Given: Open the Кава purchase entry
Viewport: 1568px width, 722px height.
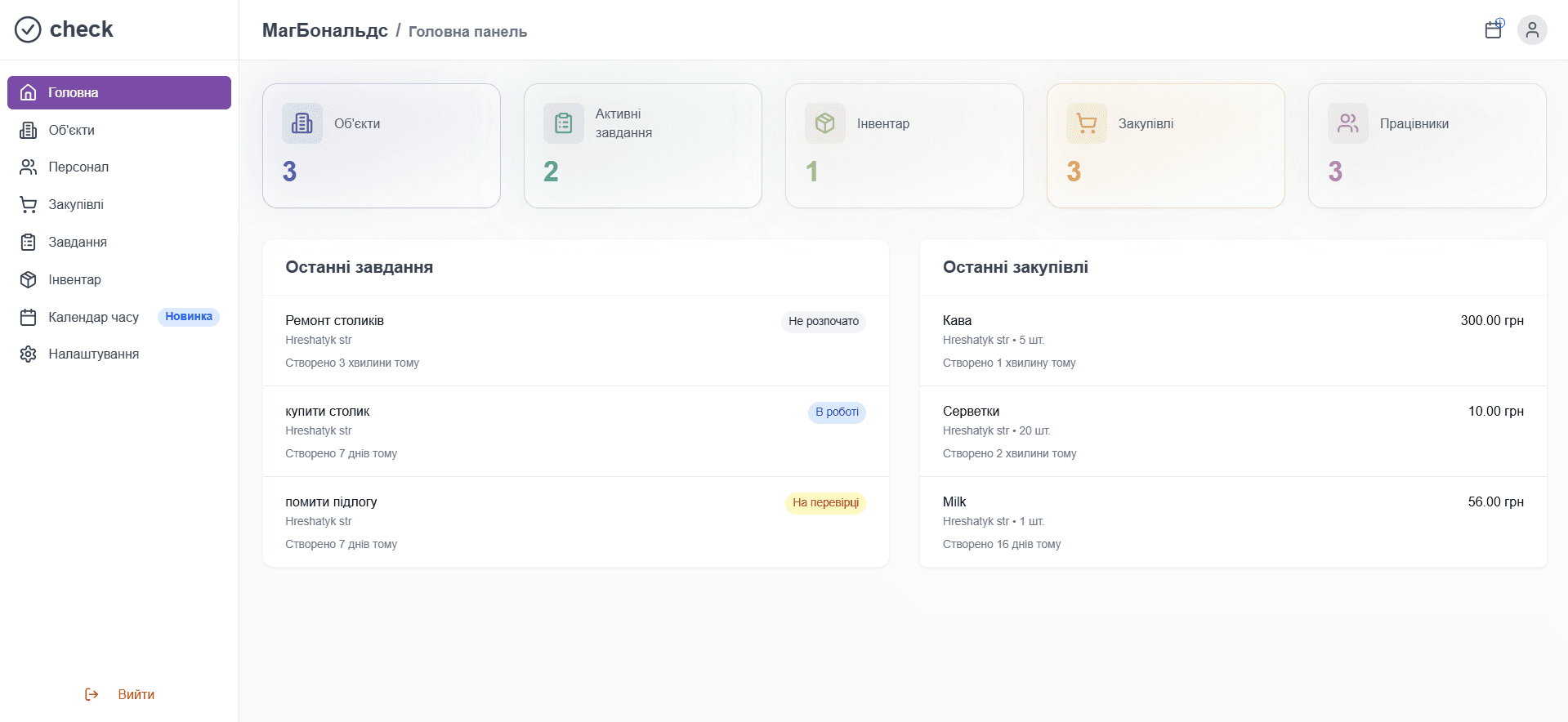Looking at the screenshot, I should 1233,341.
